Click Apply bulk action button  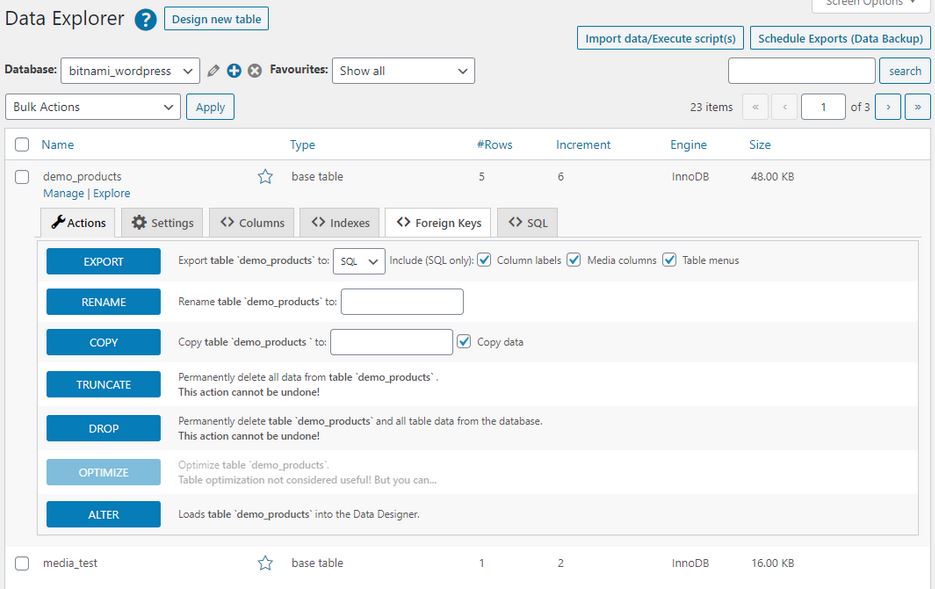click(x=210, y=107)
